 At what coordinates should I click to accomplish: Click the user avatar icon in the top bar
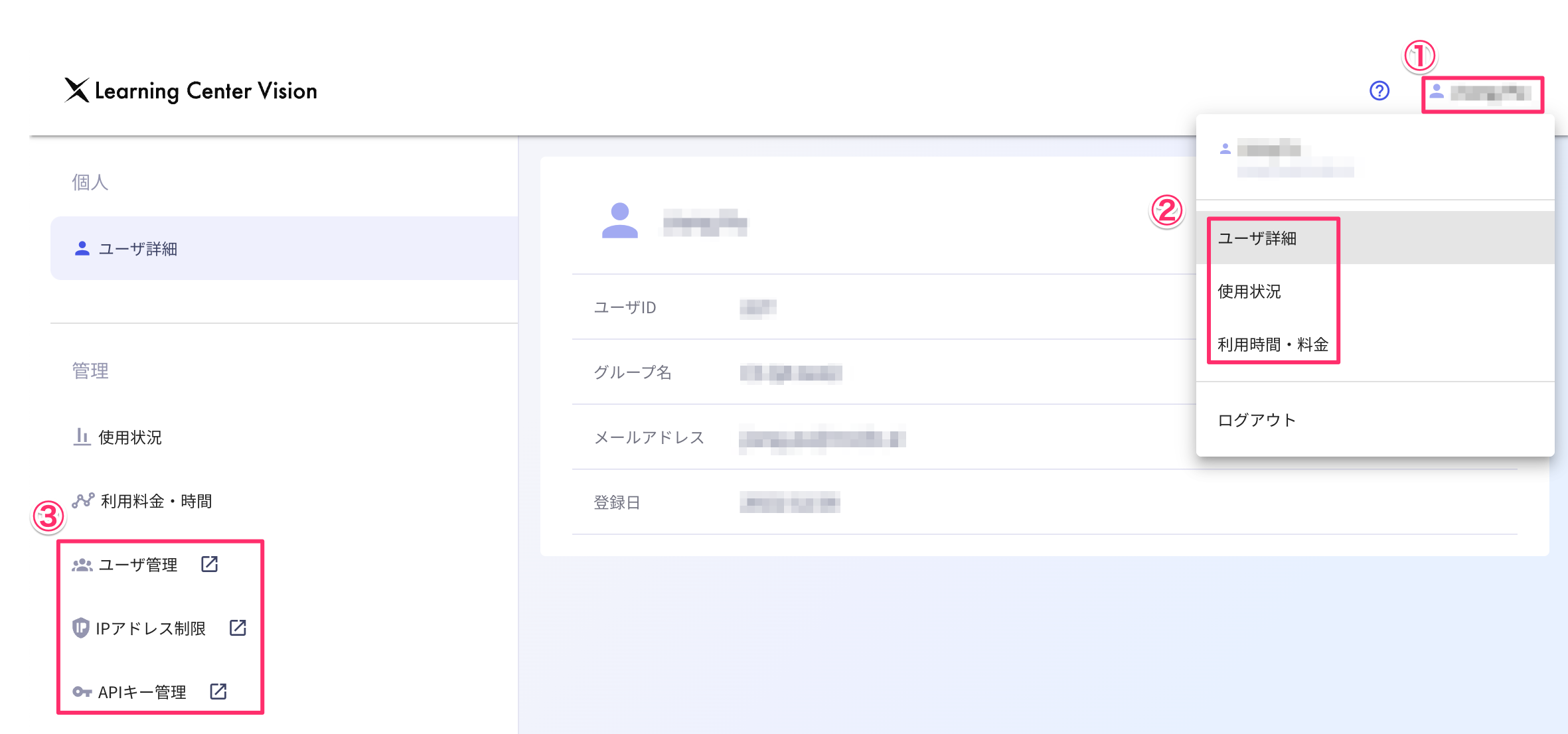[1438, 93]
